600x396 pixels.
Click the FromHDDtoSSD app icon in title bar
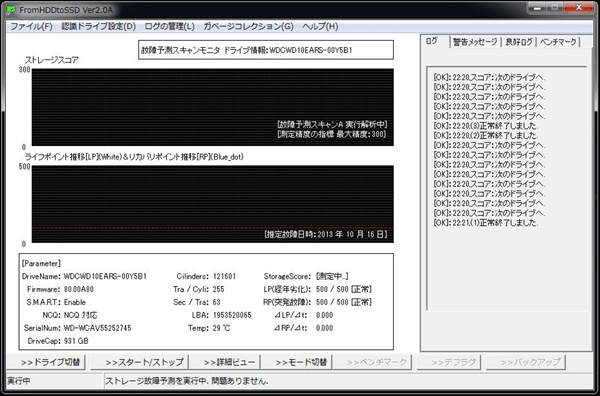(11, 10)
